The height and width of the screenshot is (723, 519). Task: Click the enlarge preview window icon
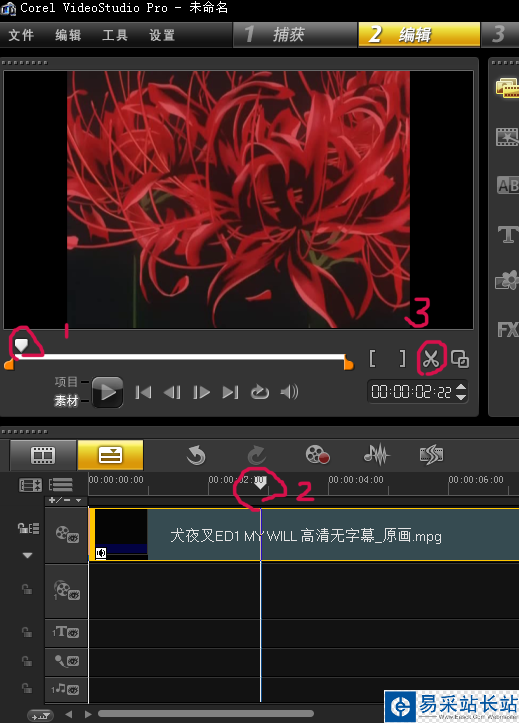pos(460,359)
